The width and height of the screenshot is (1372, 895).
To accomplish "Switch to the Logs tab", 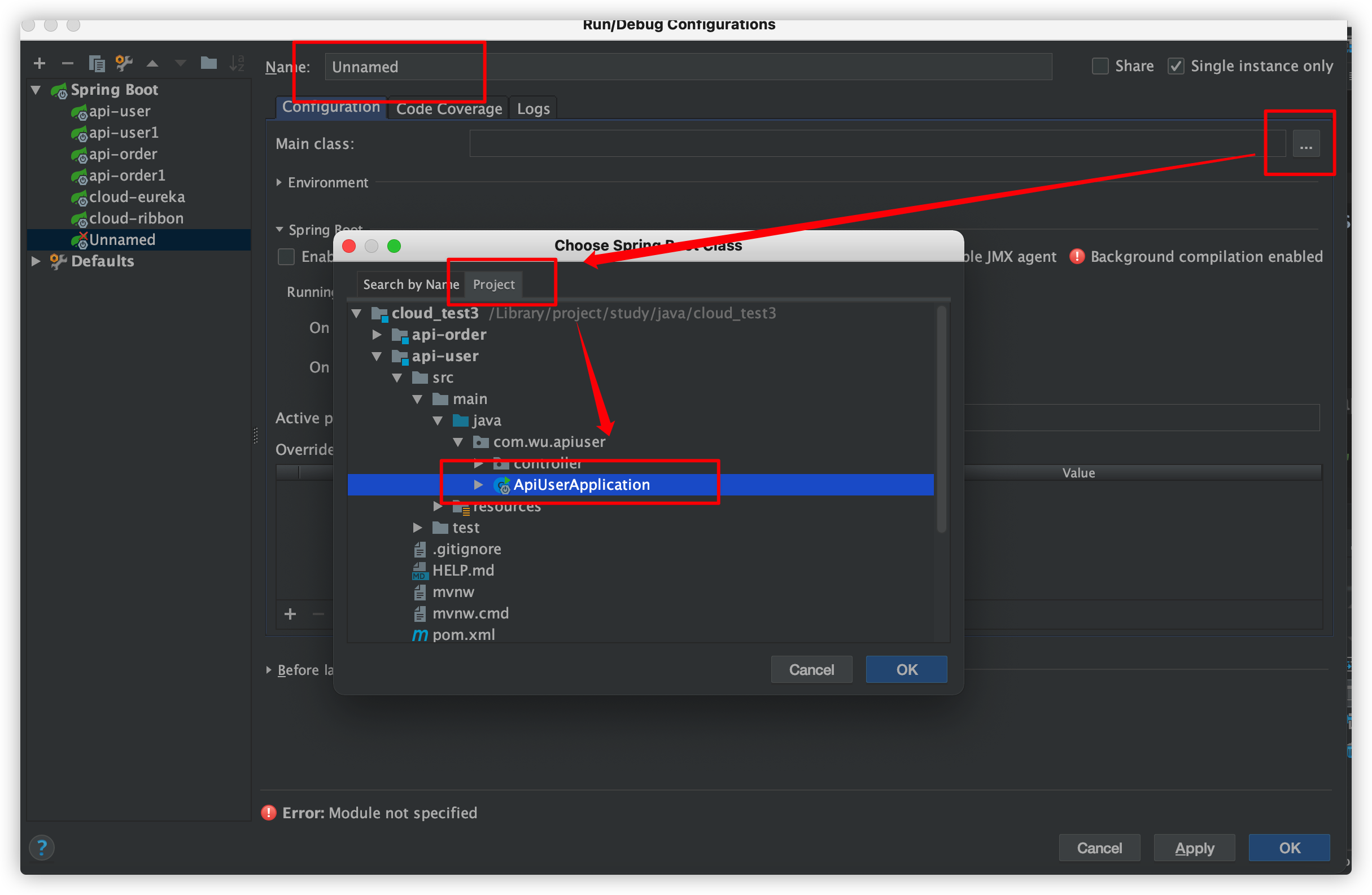I will pyautogui.click(x=533, y=108).
